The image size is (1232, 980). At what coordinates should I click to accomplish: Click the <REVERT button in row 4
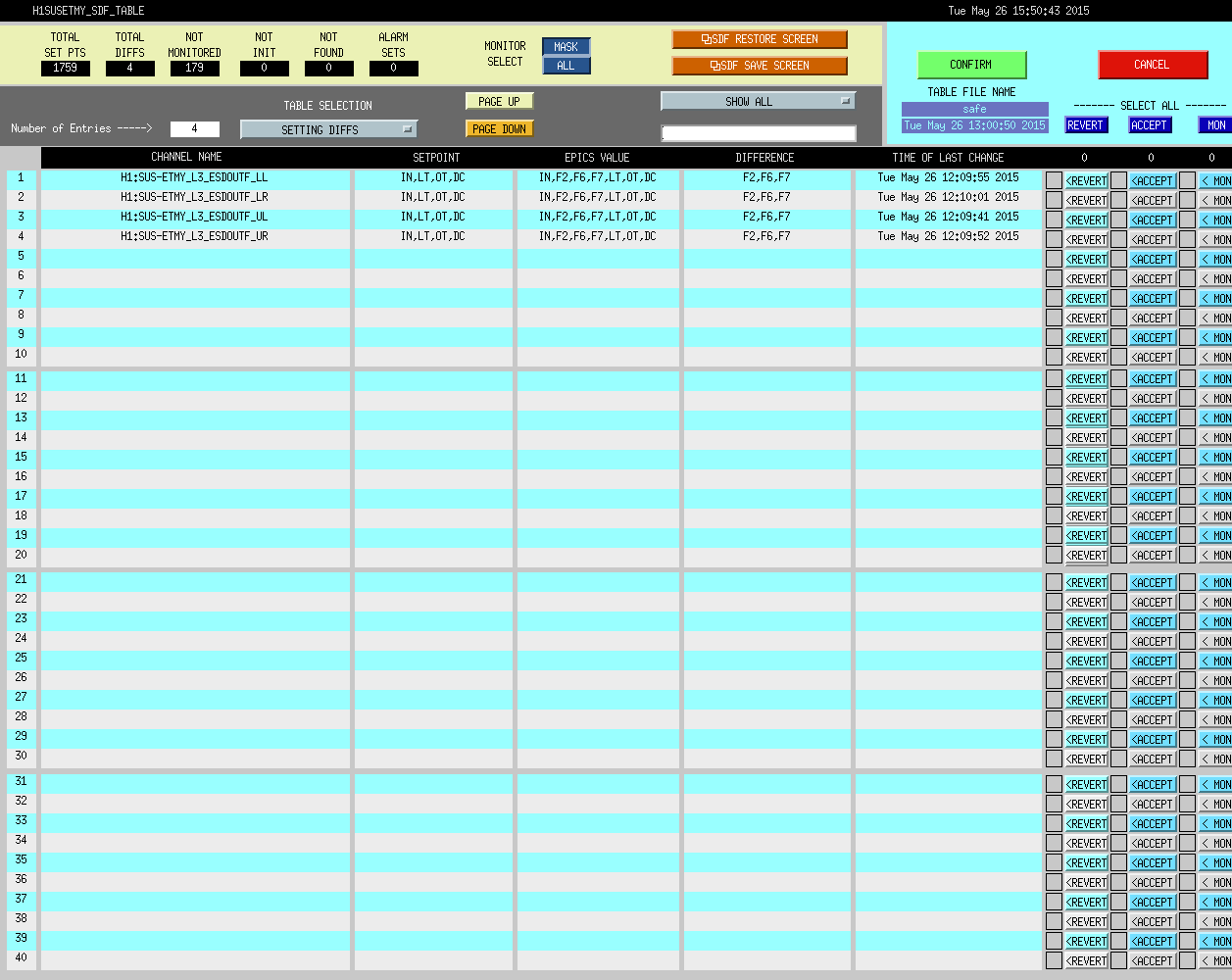point(1087,240)
